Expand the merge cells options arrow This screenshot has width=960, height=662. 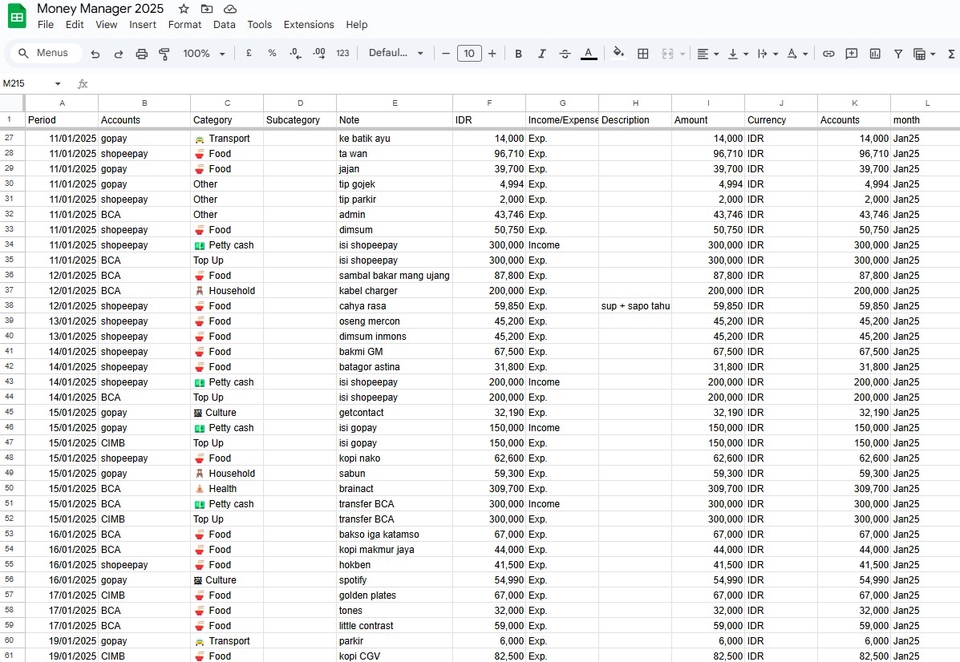683,54
